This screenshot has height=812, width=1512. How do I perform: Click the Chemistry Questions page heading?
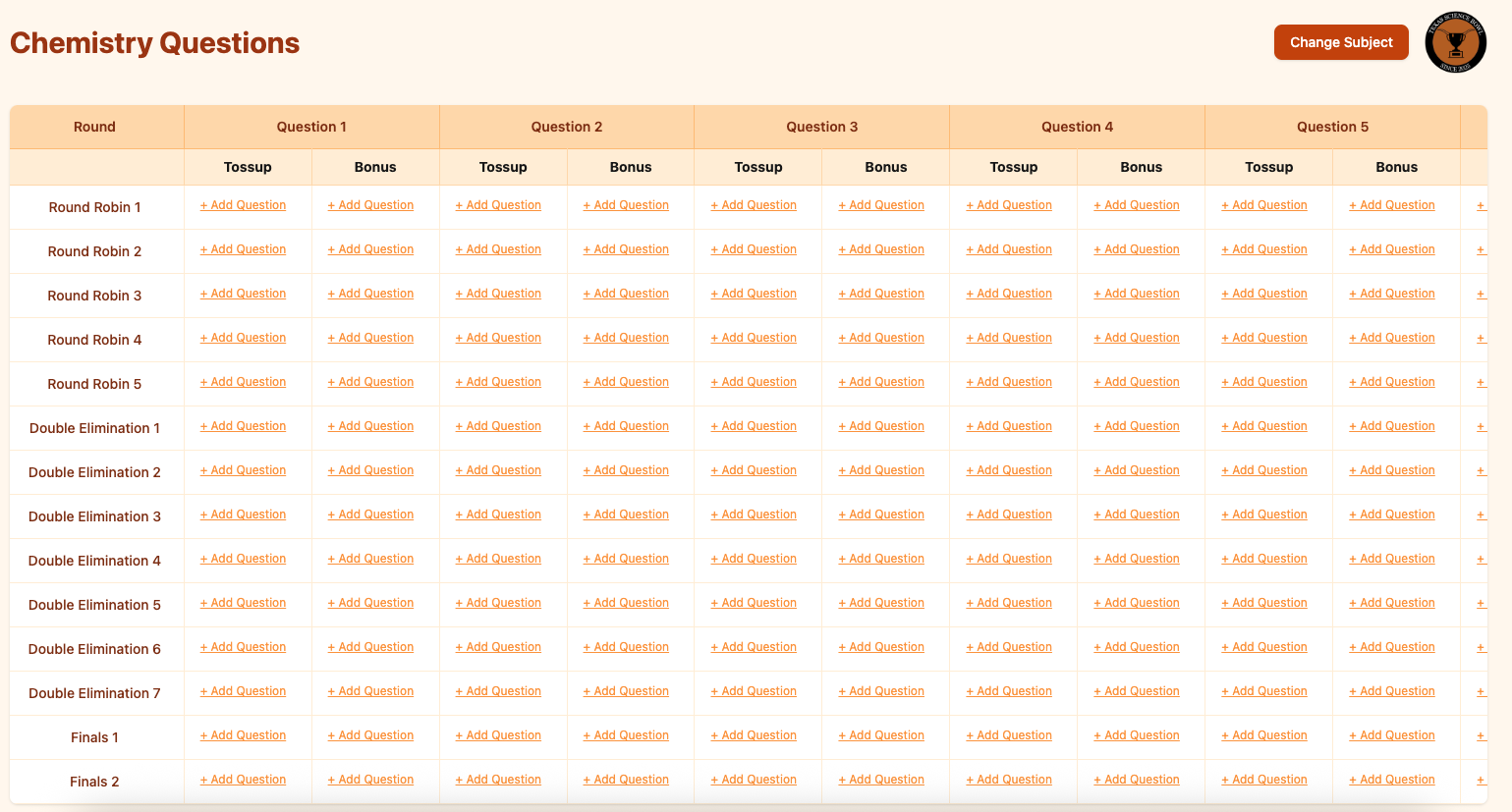coord(154,43)
